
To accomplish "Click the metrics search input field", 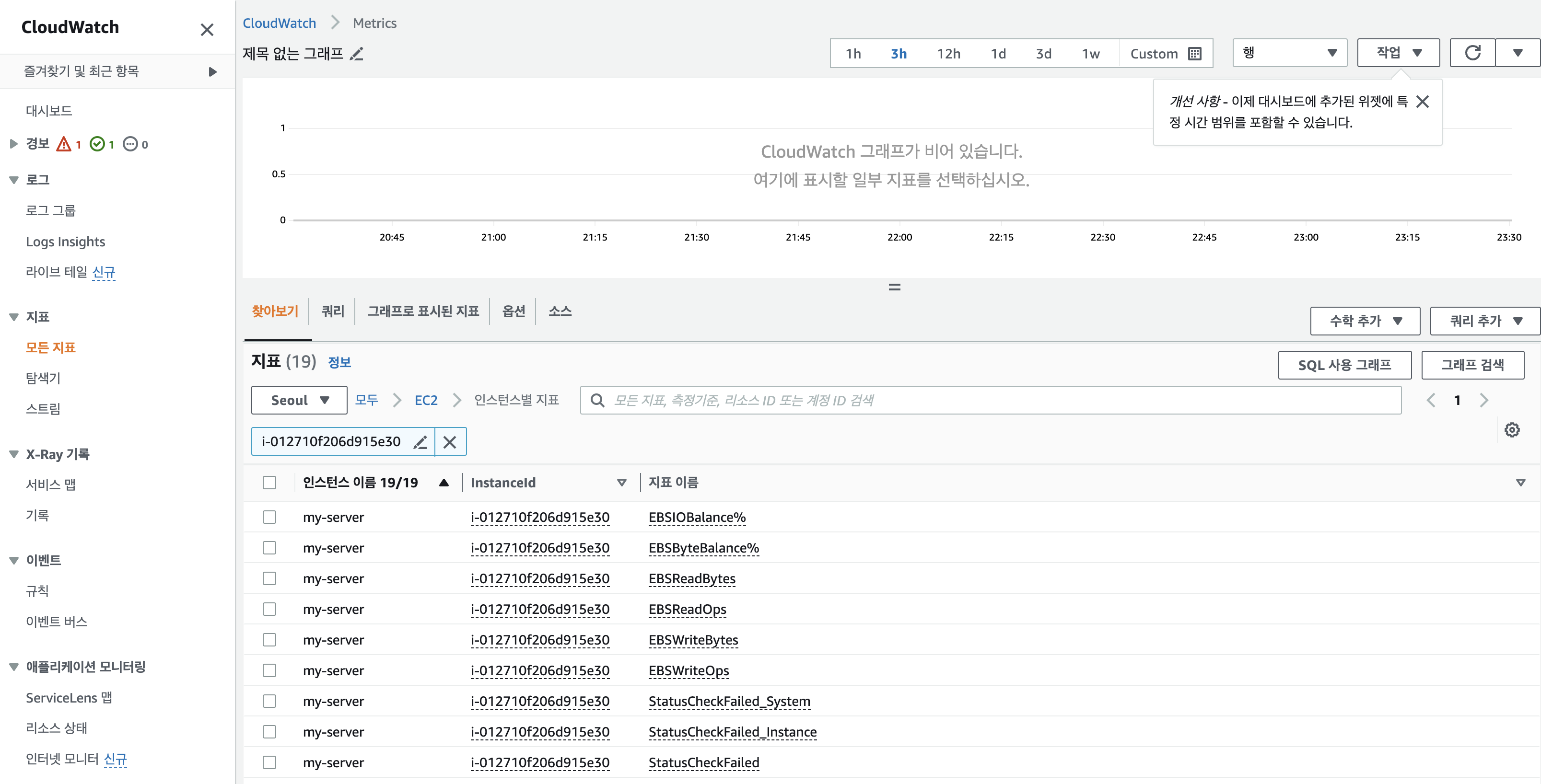I will tap(991, 400).
